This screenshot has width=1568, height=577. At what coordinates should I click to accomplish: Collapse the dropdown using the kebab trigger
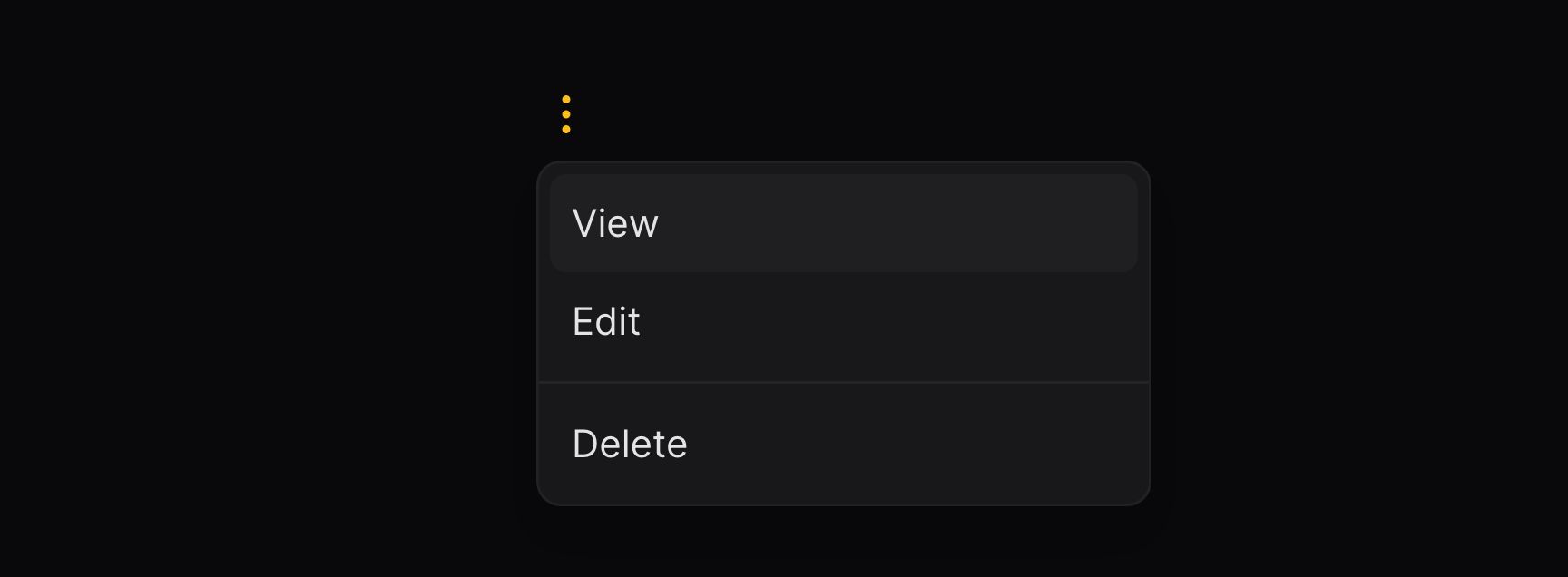566,114
